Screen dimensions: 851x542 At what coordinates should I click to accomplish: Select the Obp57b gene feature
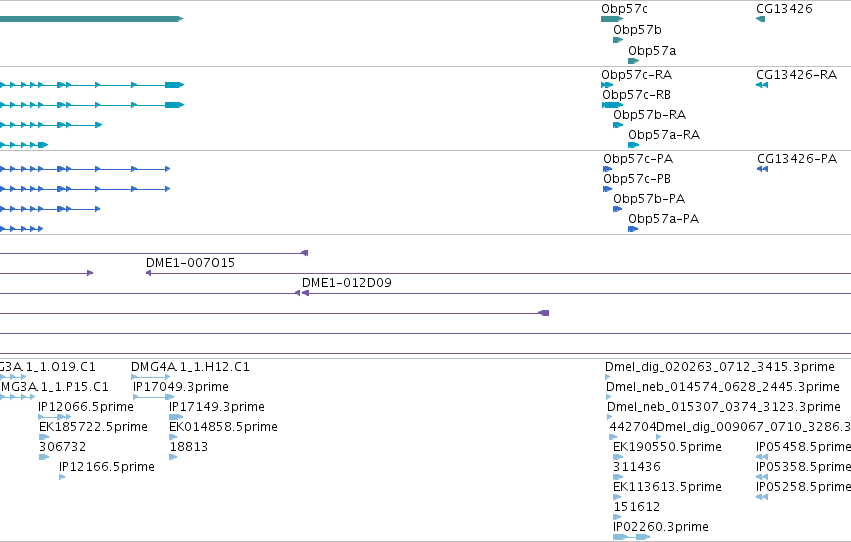click(x=618, y=40)
